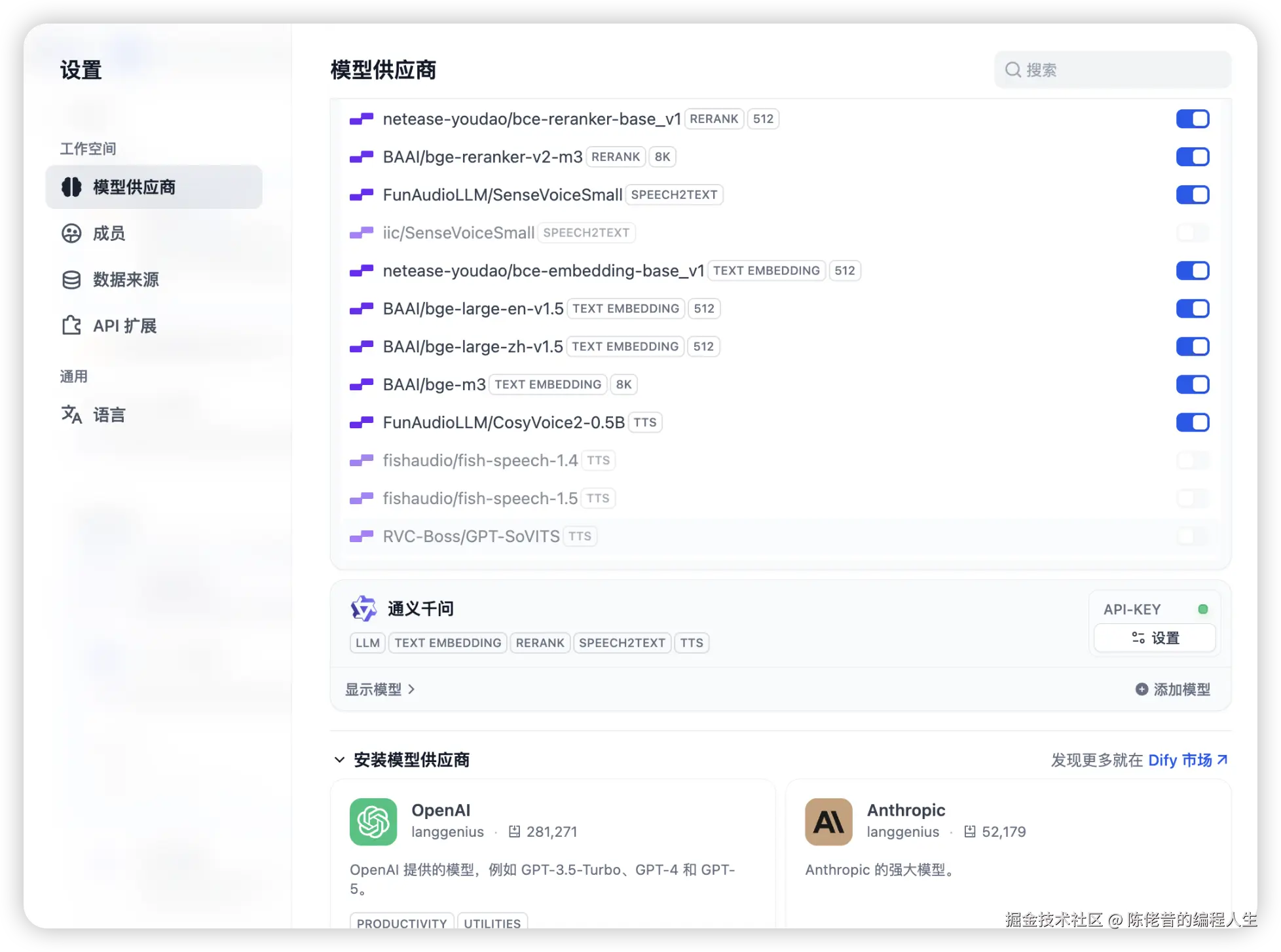
Task: Enable fish-speech-1.4 TTS model
Action: click(x=1193, y=461)
